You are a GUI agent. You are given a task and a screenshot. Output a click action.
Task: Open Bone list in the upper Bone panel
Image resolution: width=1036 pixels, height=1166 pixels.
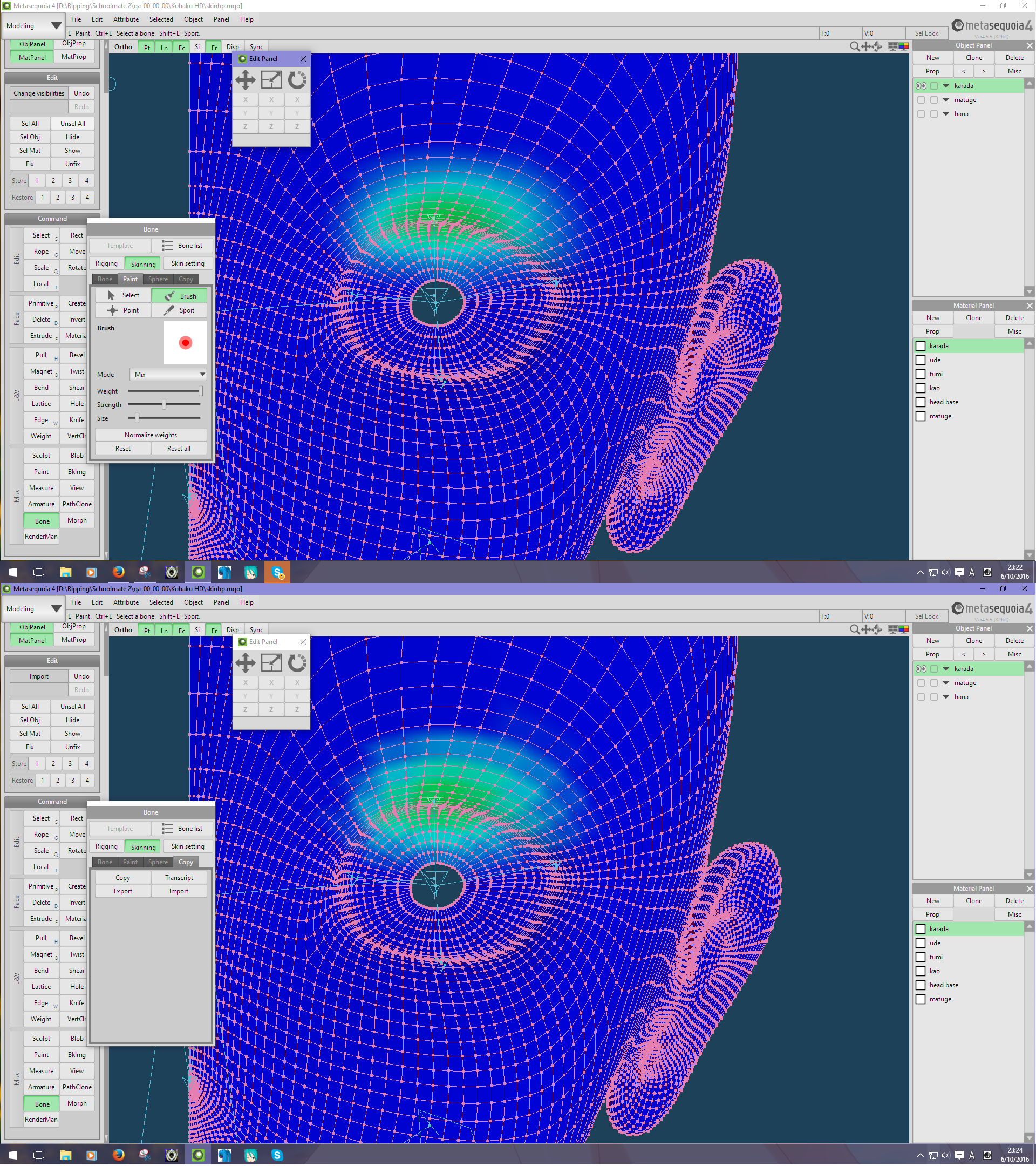182,246
